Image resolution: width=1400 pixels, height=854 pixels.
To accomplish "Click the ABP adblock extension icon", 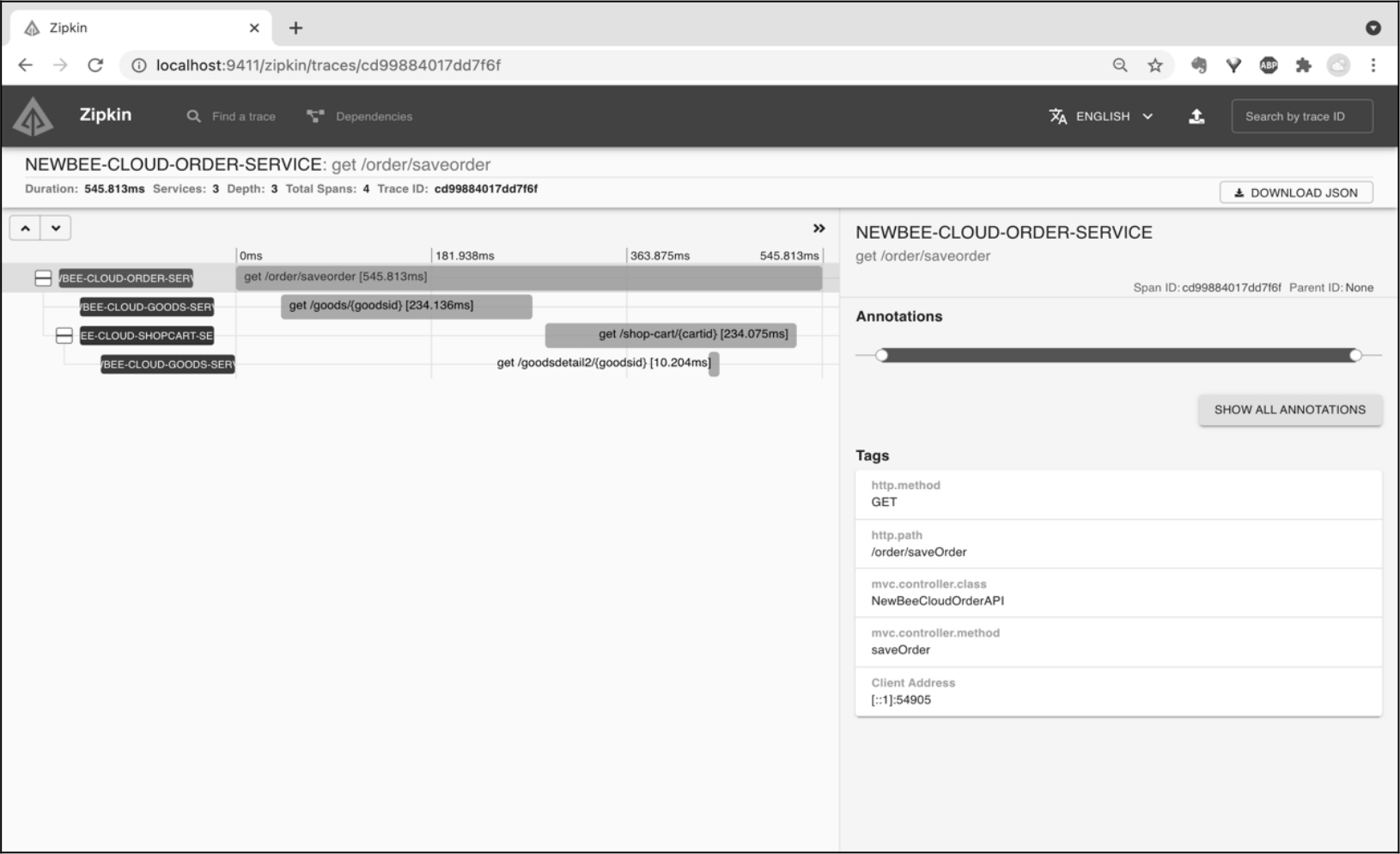I will 1269,65.
